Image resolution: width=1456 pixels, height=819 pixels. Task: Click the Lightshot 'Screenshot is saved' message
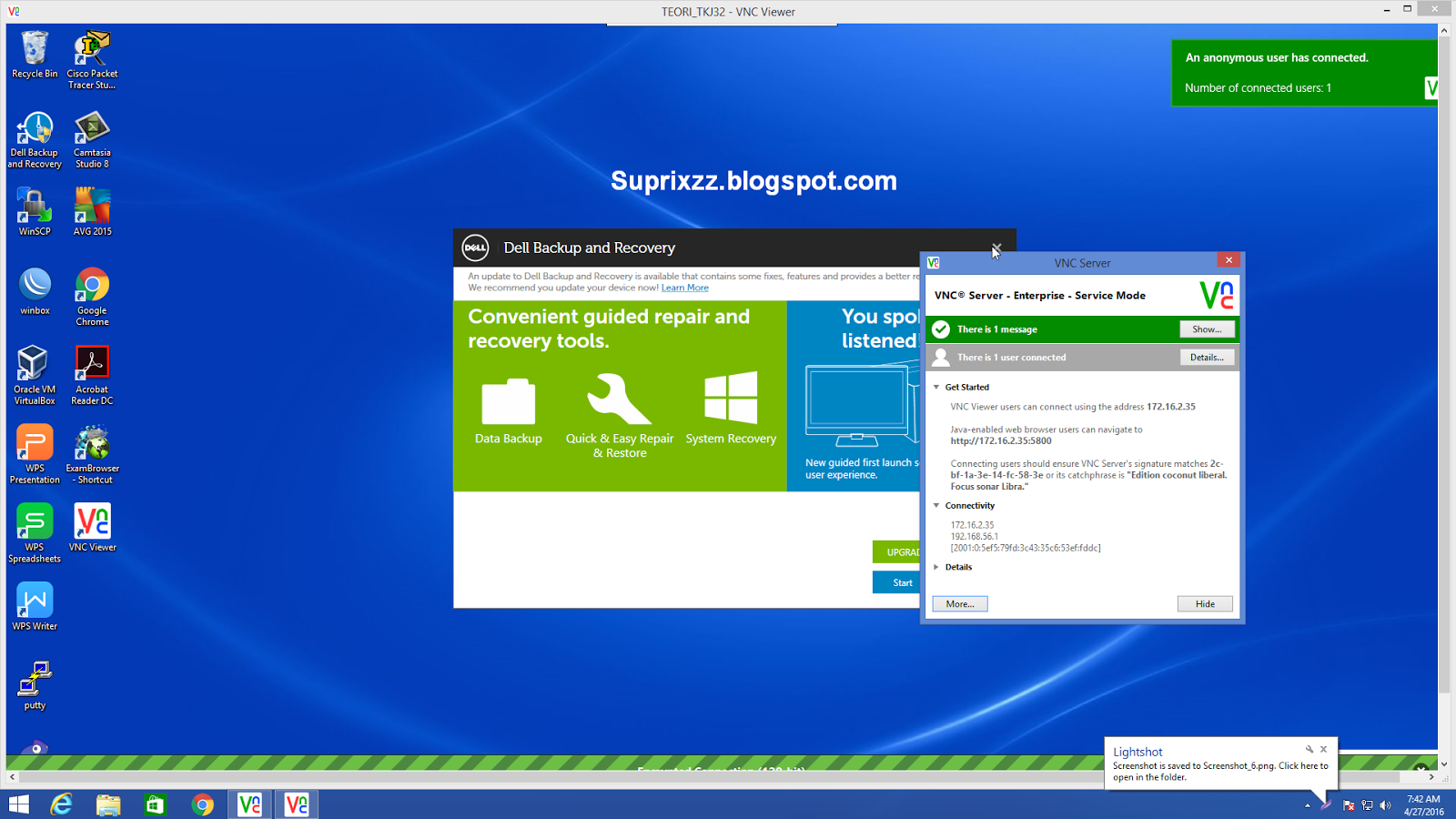pos(1220,772)
